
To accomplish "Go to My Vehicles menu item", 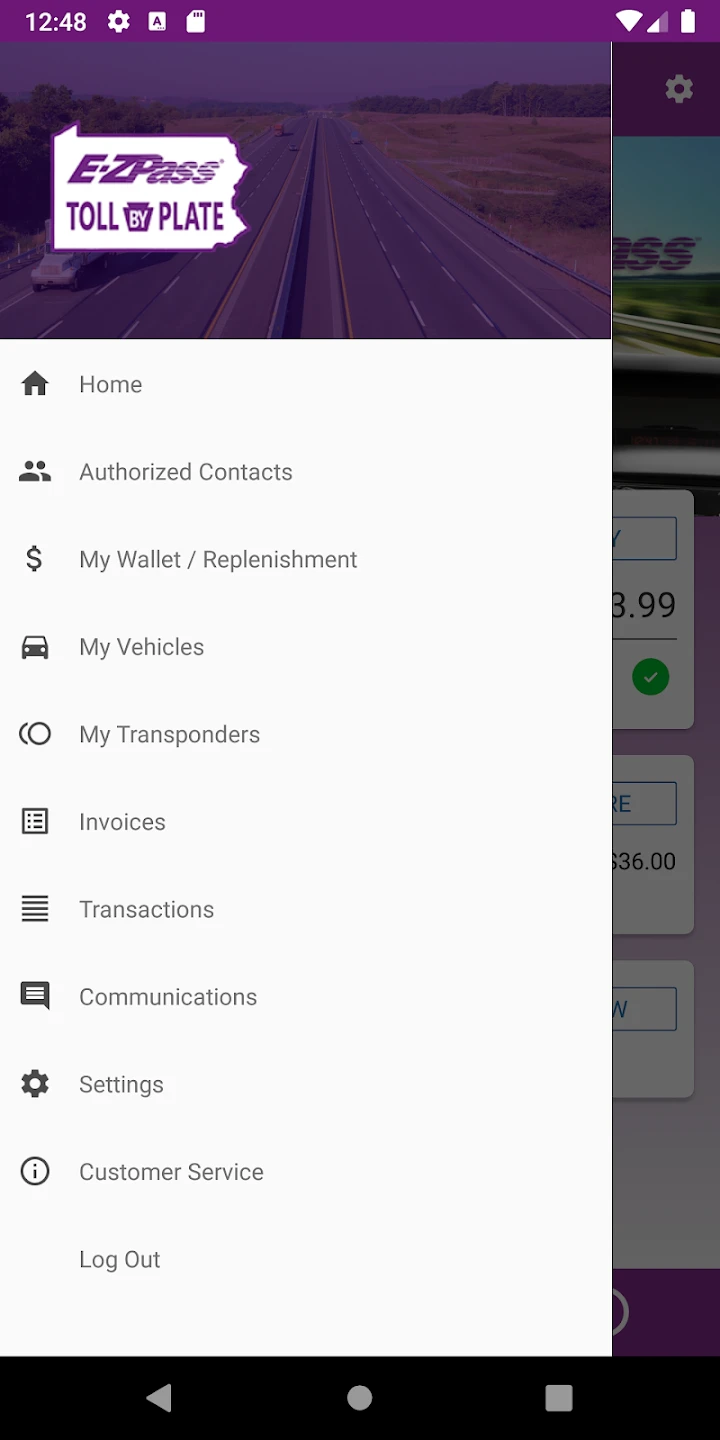I will point(141,647).
